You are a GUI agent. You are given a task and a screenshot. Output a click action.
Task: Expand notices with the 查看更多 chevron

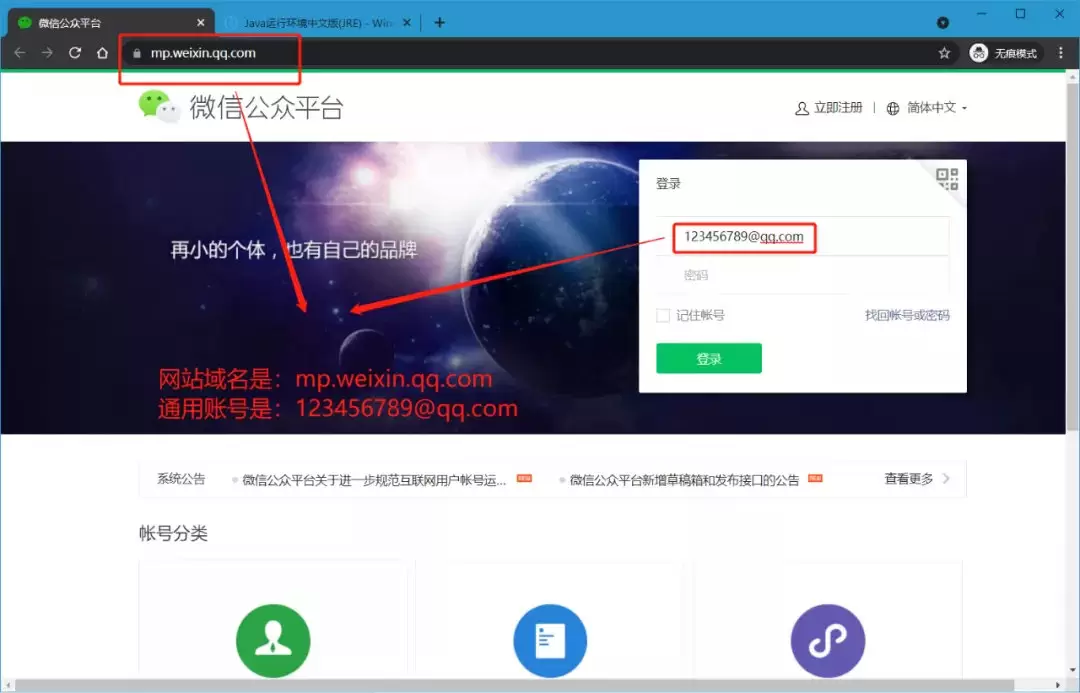pos(946,479)
